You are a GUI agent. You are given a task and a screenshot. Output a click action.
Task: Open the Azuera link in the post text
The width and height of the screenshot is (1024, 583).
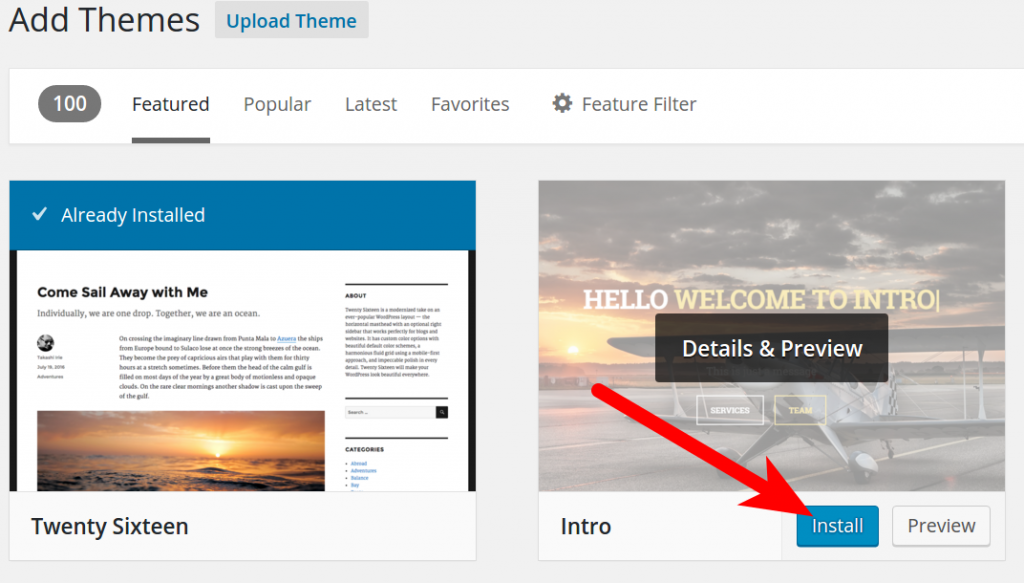tap(286, 339)
